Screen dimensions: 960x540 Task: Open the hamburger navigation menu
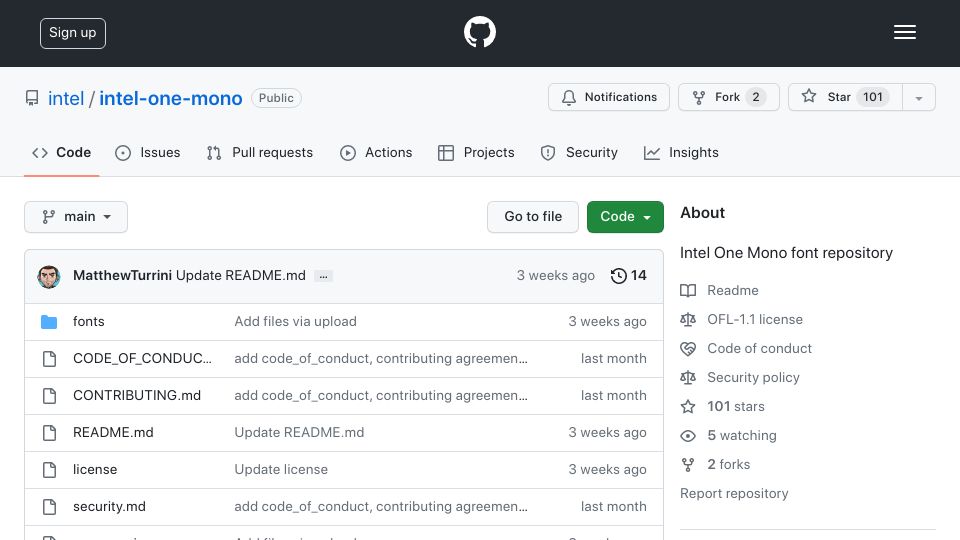[904, 32]
